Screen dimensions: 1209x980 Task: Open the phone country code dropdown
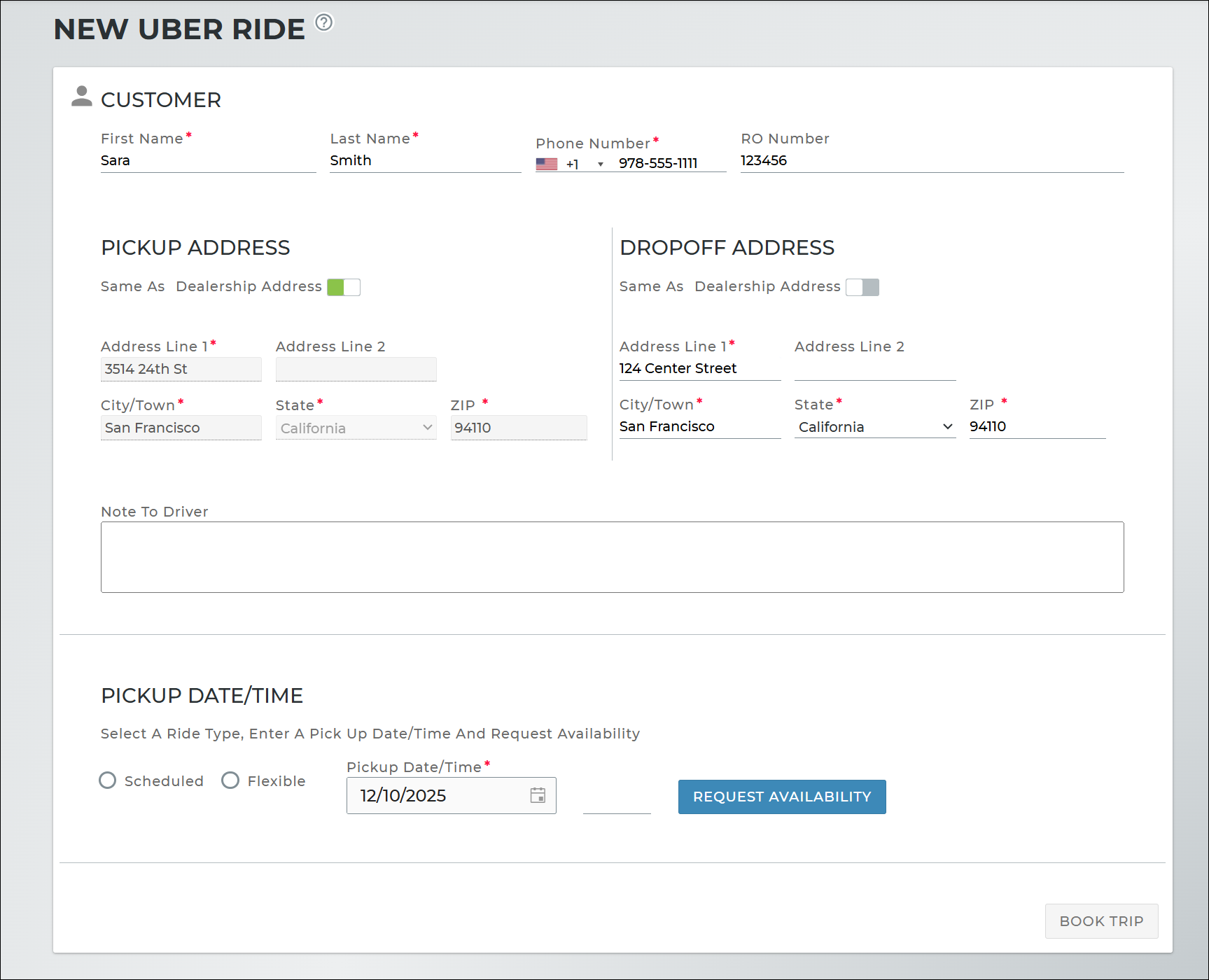[600, 164]
